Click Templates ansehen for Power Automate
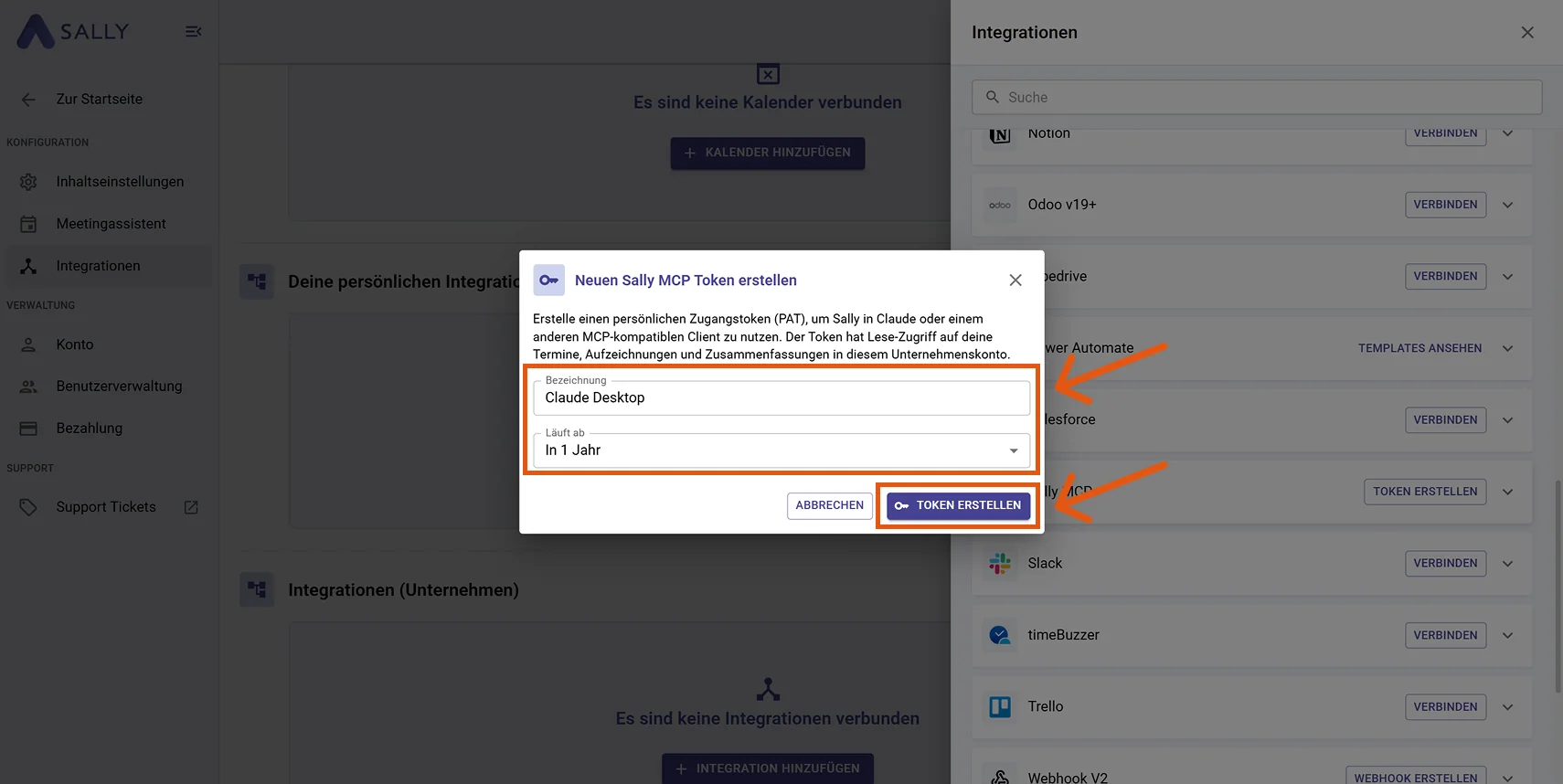The image size is (1563, 784). 1419,348
